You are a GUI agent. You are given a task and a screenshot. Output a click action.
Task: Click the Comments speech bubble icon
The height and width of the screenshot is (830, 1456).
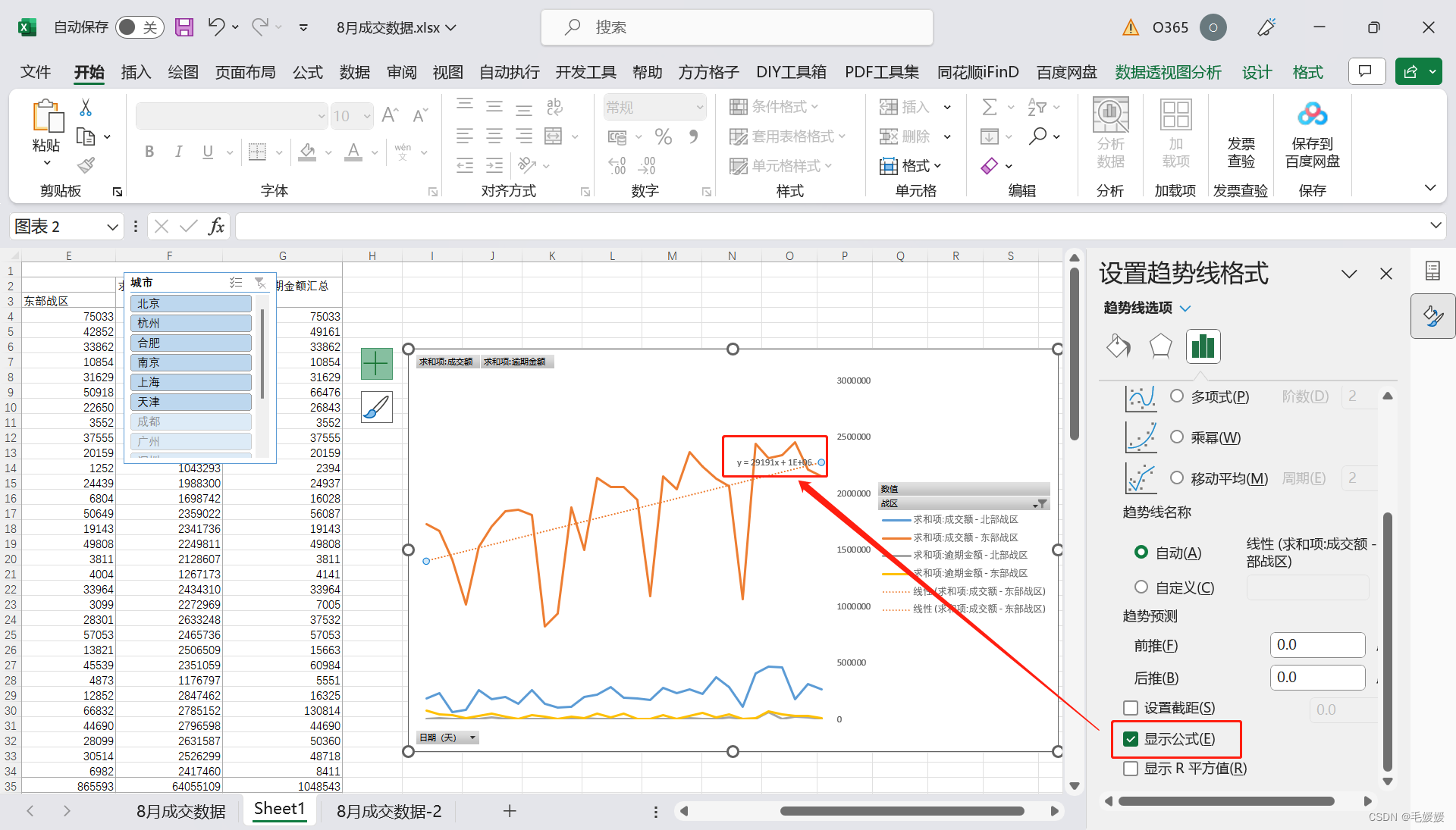point(1367,71)
